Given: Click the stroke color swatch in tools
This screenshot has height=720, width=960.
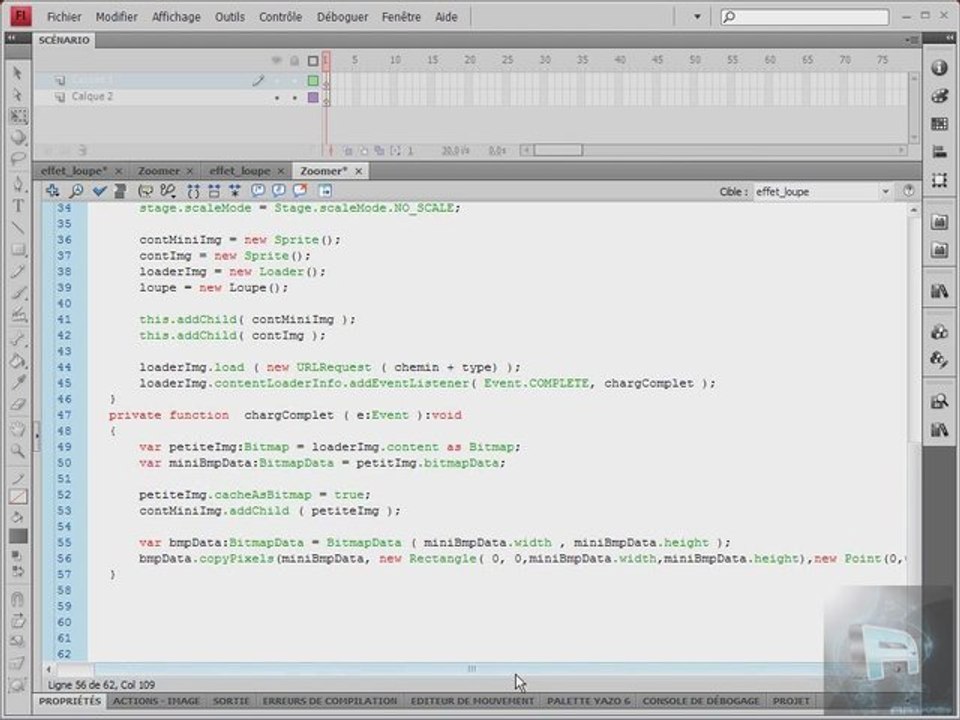Looking at the screenshot, I should click(x=18, y=497).
